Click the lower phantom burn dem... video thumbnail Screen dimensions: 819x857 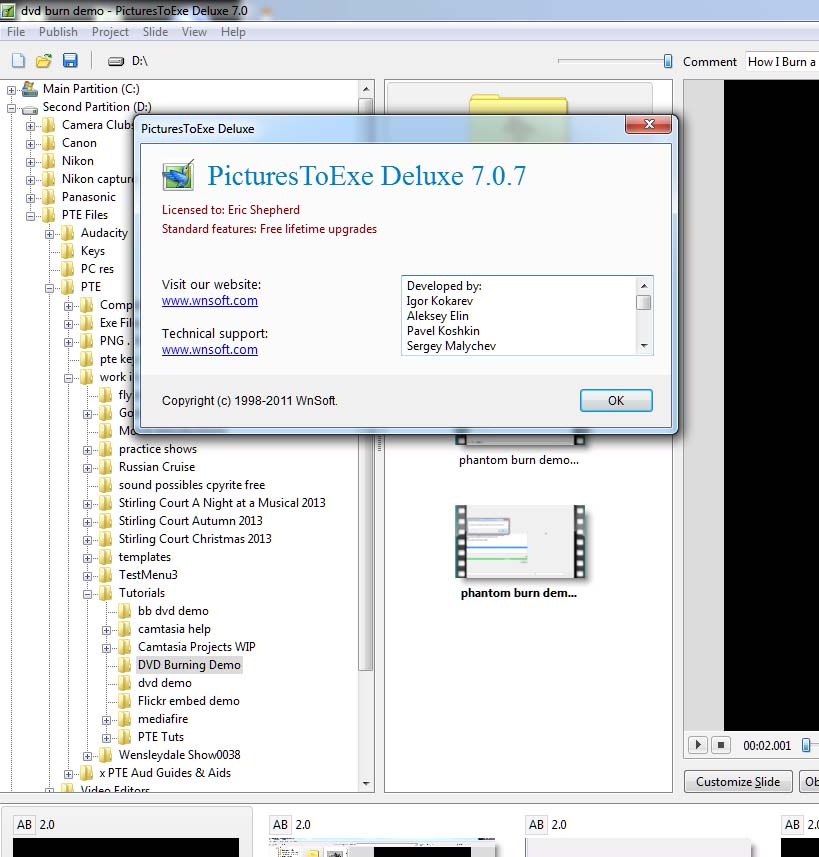pyautogui.click(x=519, y=542)
